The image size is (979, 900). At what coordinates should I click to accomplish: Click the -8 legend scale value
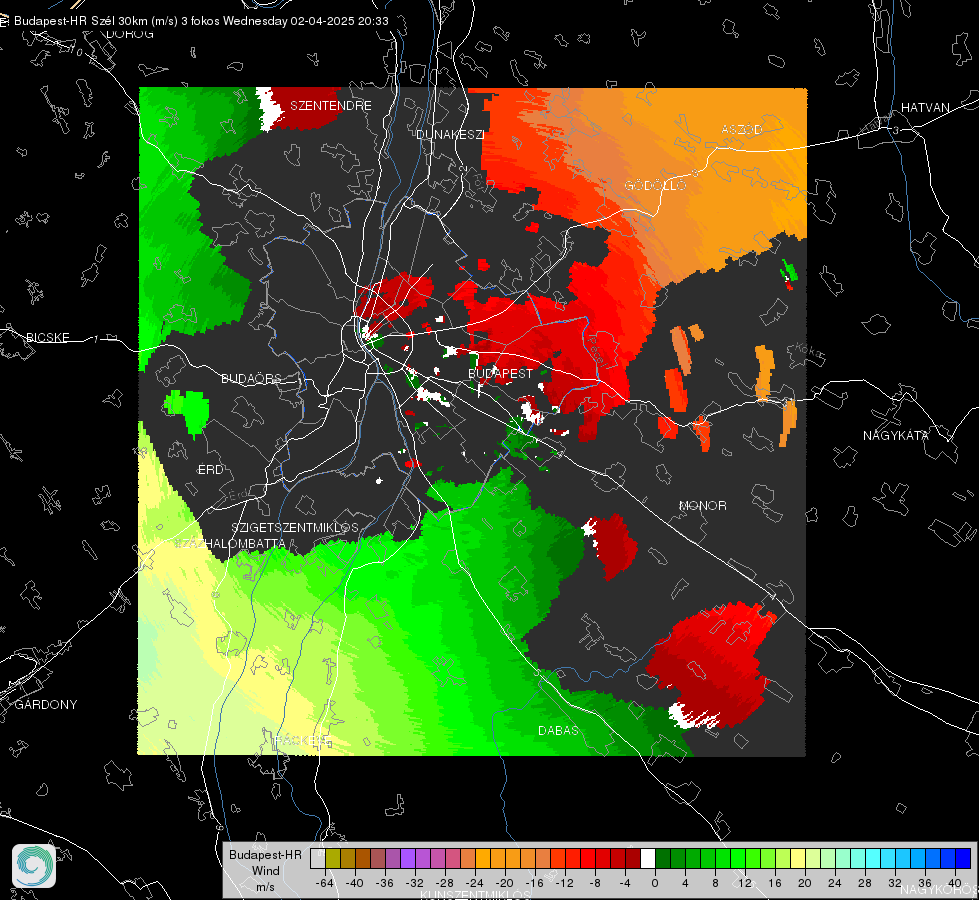(x=597, y=883)
